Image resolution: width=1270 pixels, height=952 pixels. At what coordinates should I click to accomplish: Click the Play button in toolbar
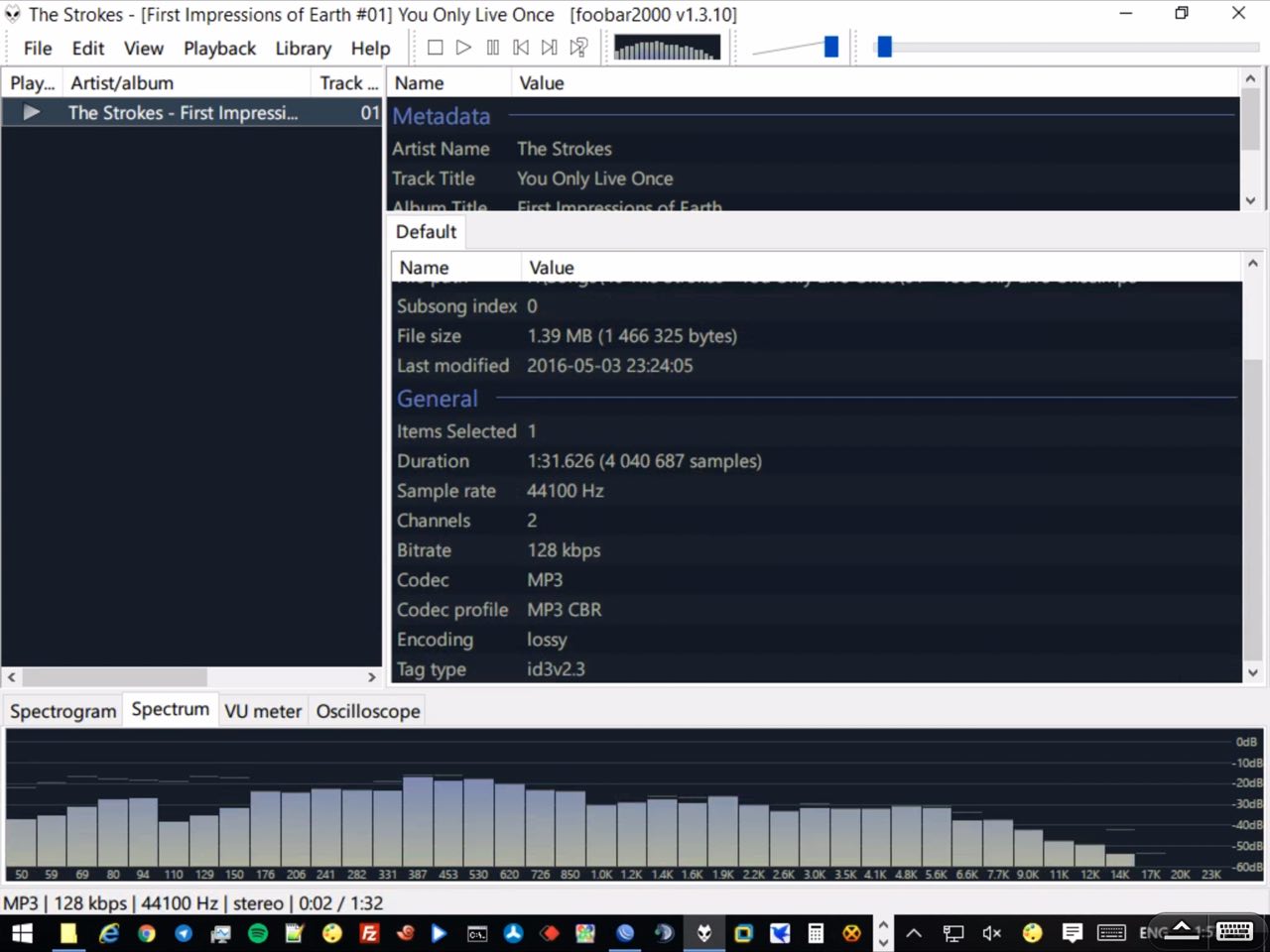[463, 48]
